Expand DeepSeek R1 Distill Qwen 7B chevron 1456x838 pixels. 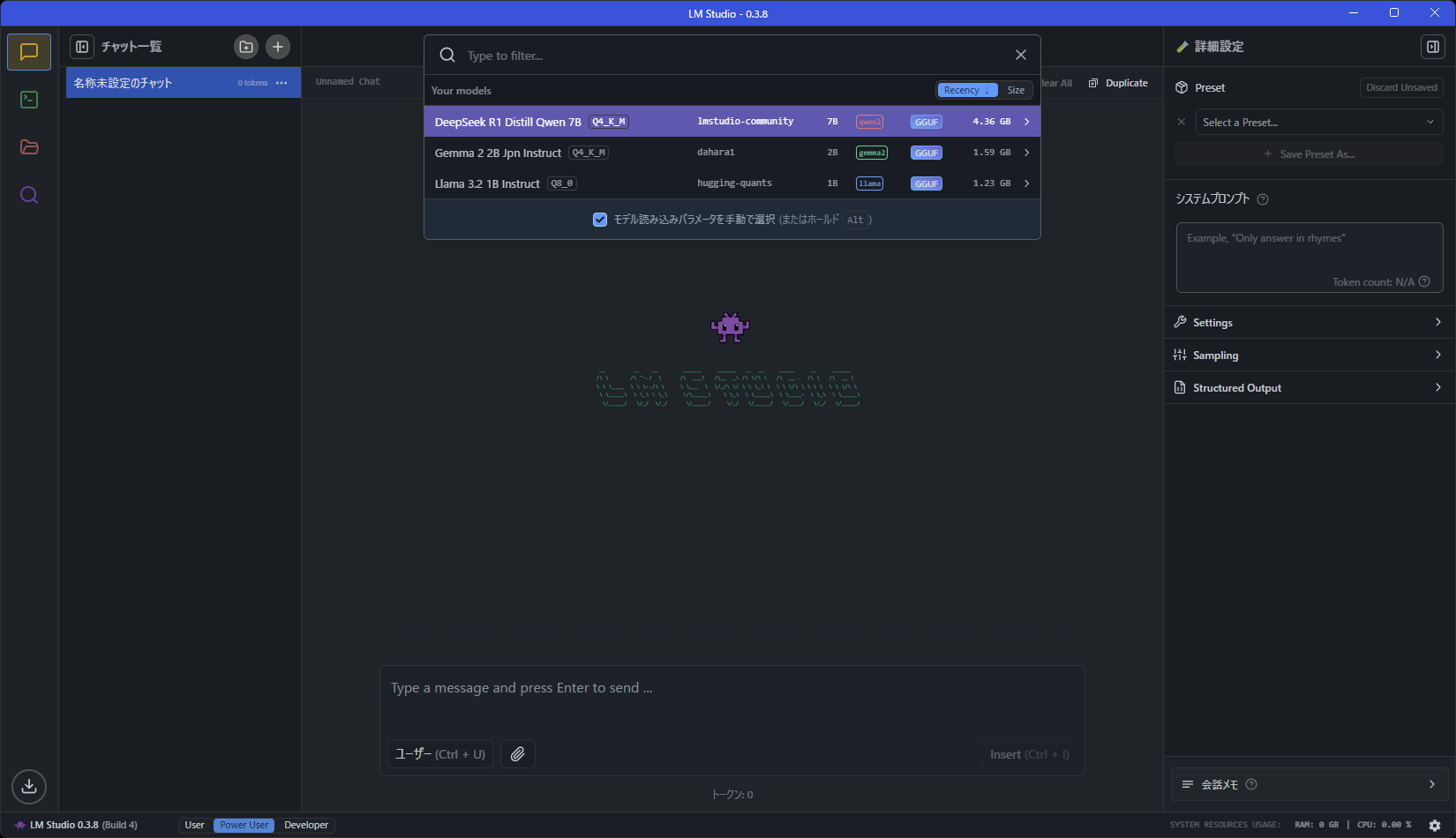pyautogui.click(x=1027, y=122)
